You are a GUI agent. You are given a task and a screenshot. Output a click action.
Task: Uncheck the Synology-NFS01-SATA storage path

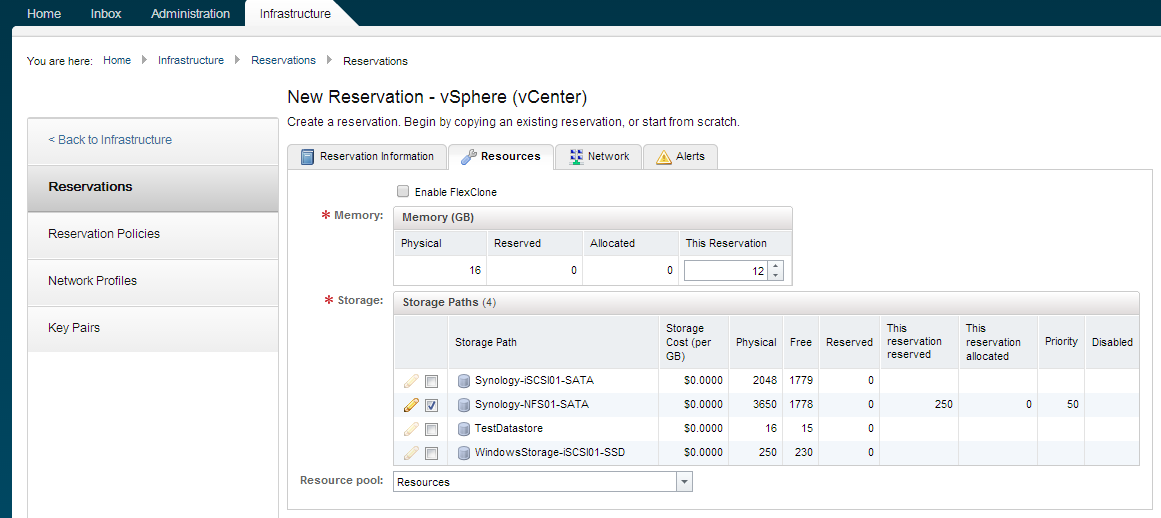(431, 405)
